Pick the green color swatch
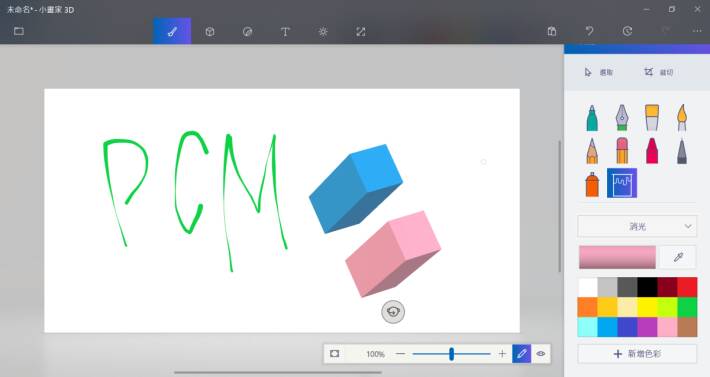Viewport: 710px width, 377px height. 687,307
